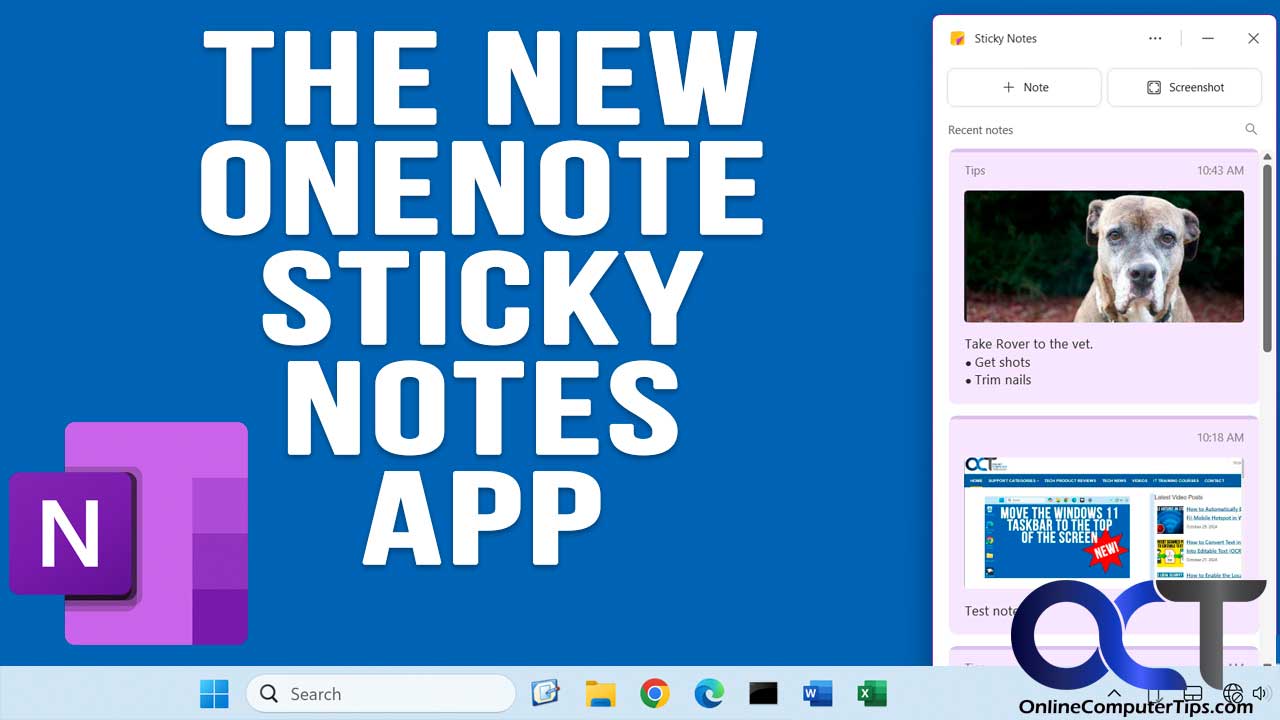This screenshot has height=720, width=1280.
Task: Select the "Take Rover to the vet." text
Action: tap(1029, 344)
